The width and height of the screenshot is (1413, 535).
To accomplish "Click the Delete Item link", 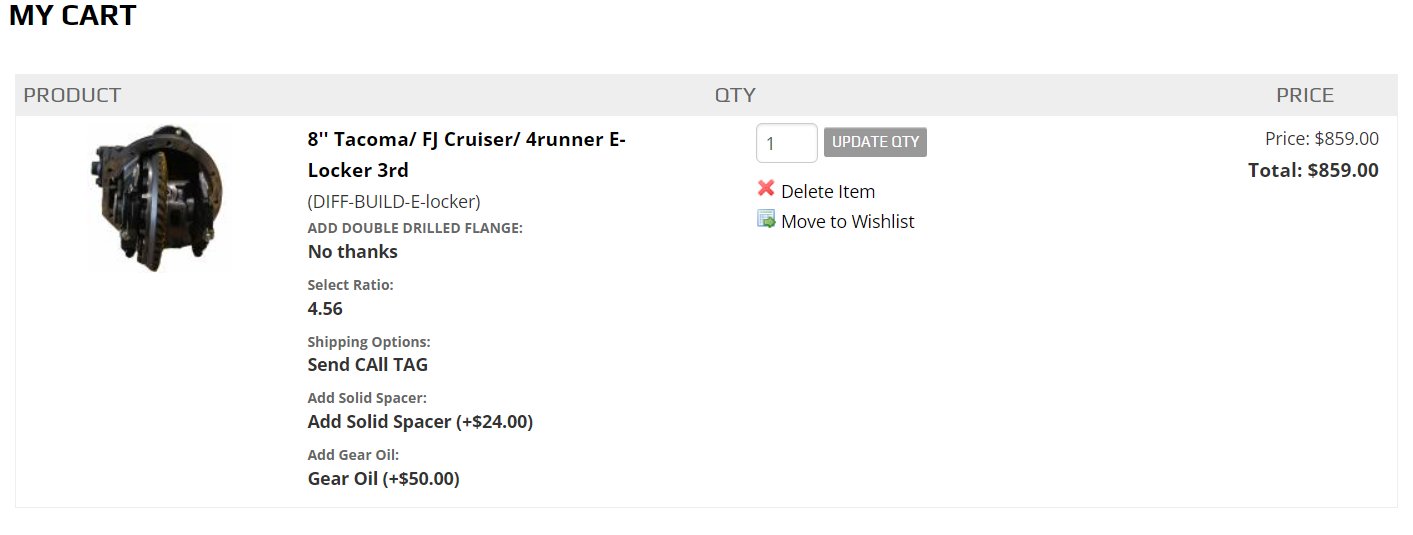I will coord(828,191).
